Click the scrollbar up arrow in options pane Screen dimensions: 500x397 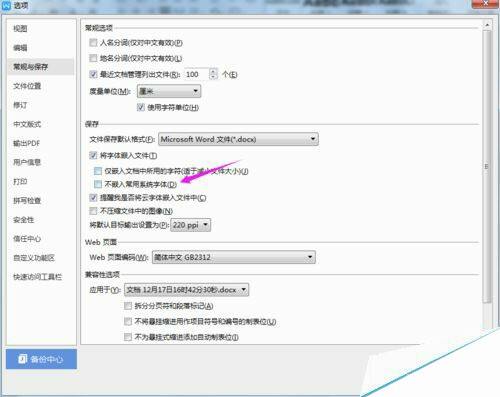click(x=487, y=25)
